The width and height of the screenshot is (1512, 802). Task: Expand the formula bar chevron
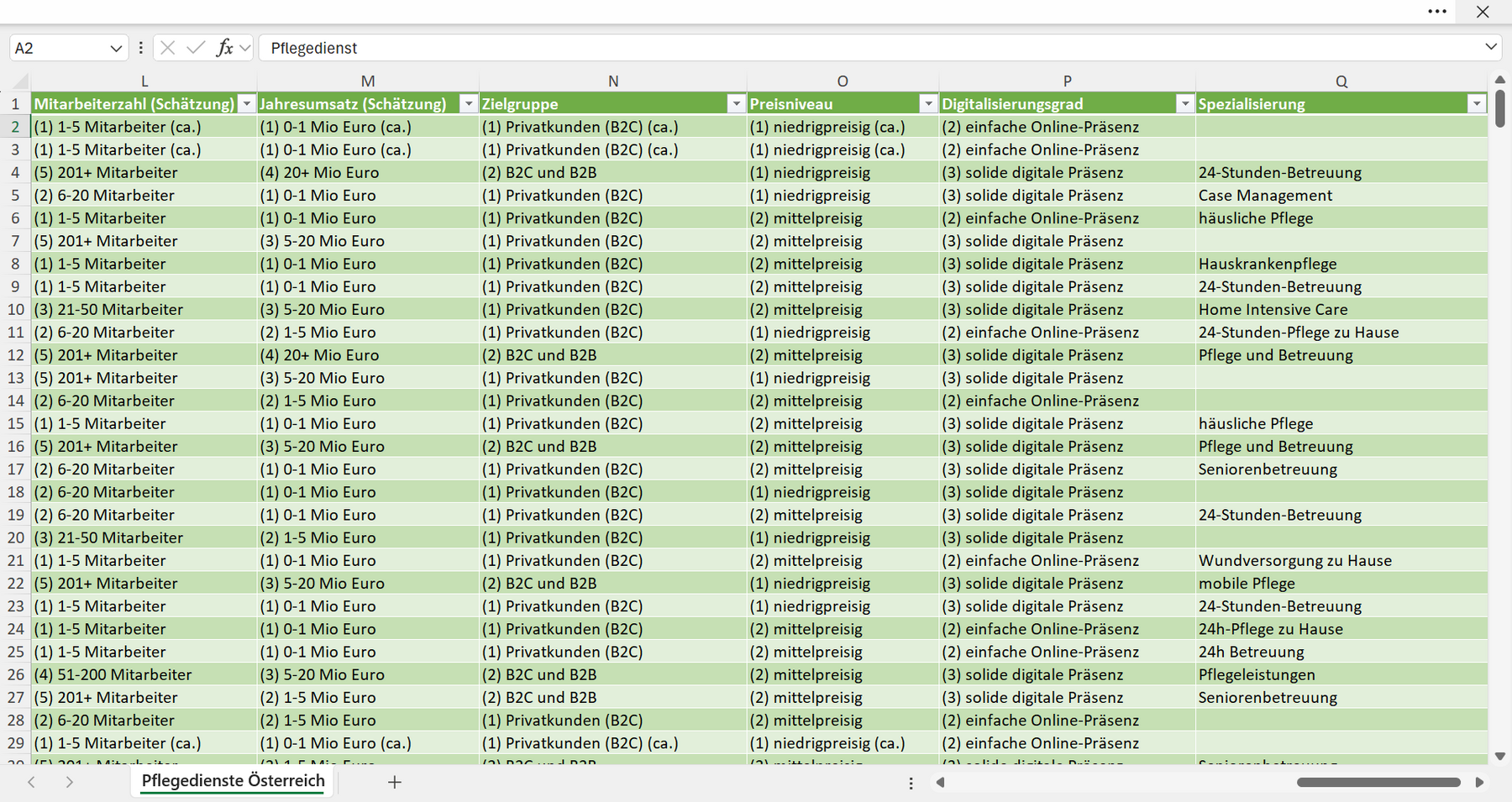1491,47
